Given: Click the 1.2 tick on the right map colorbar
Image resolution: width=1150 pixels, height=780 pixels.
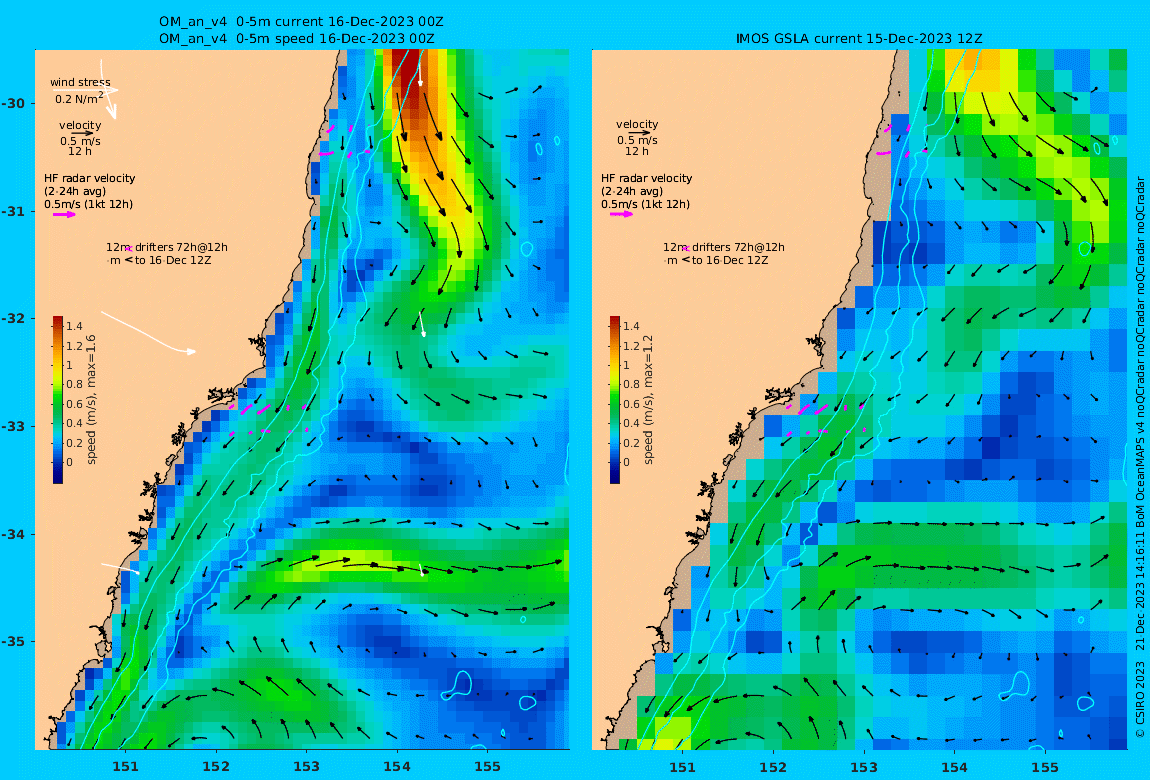Looking at the screenshot, I should pos(631,346).
